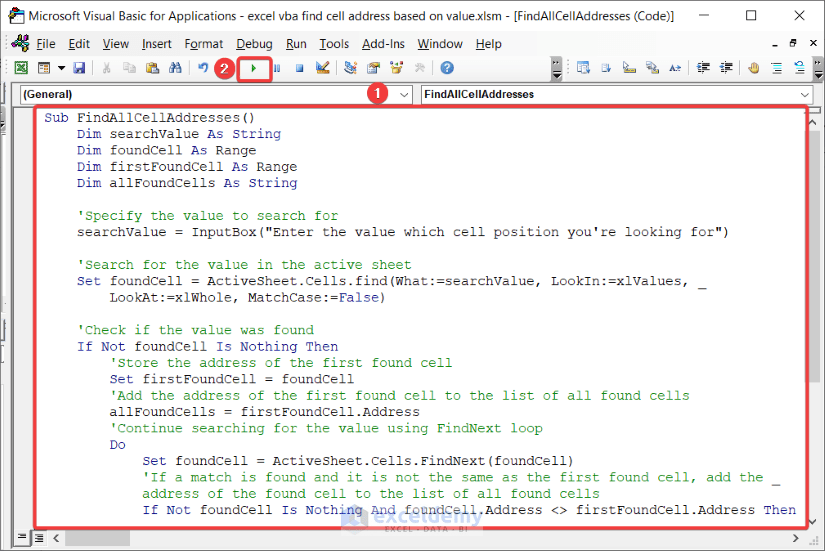Click the Reset stop square icon
Screen dimensions: 825x551
(x=299, y=68)
